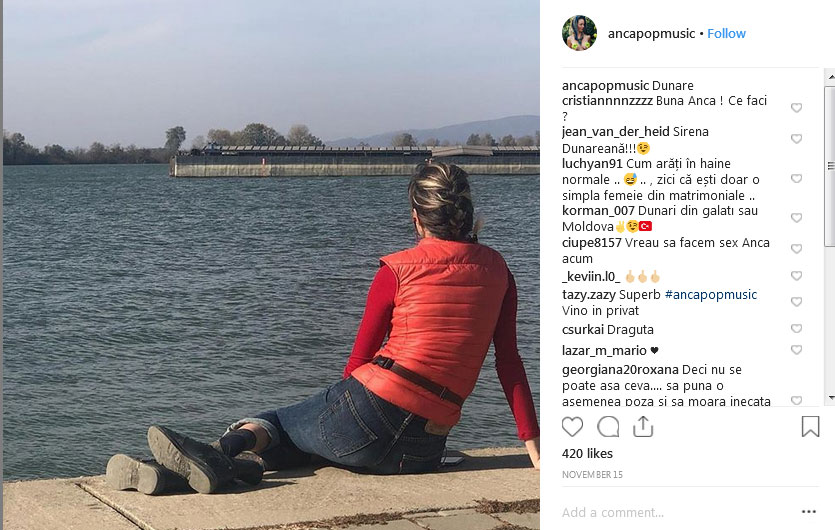Like csurkai's comment heart
Screen dimensions: 835x530
(796, 329)
